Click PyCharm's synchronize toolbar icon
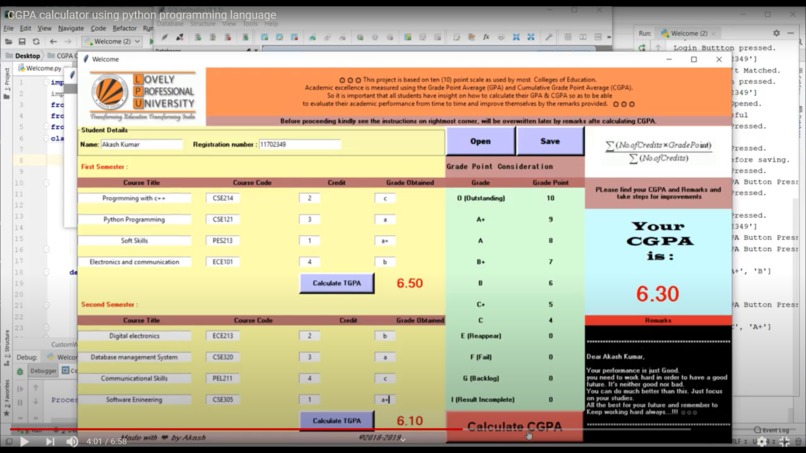 pos(36,41)
